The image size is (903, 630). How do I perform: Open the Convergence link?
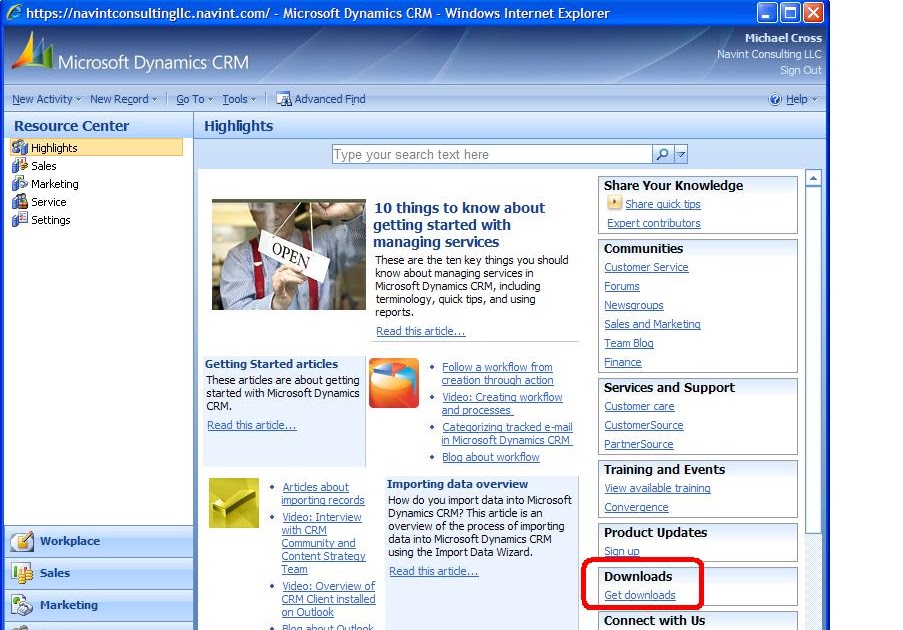coord(636,507)
